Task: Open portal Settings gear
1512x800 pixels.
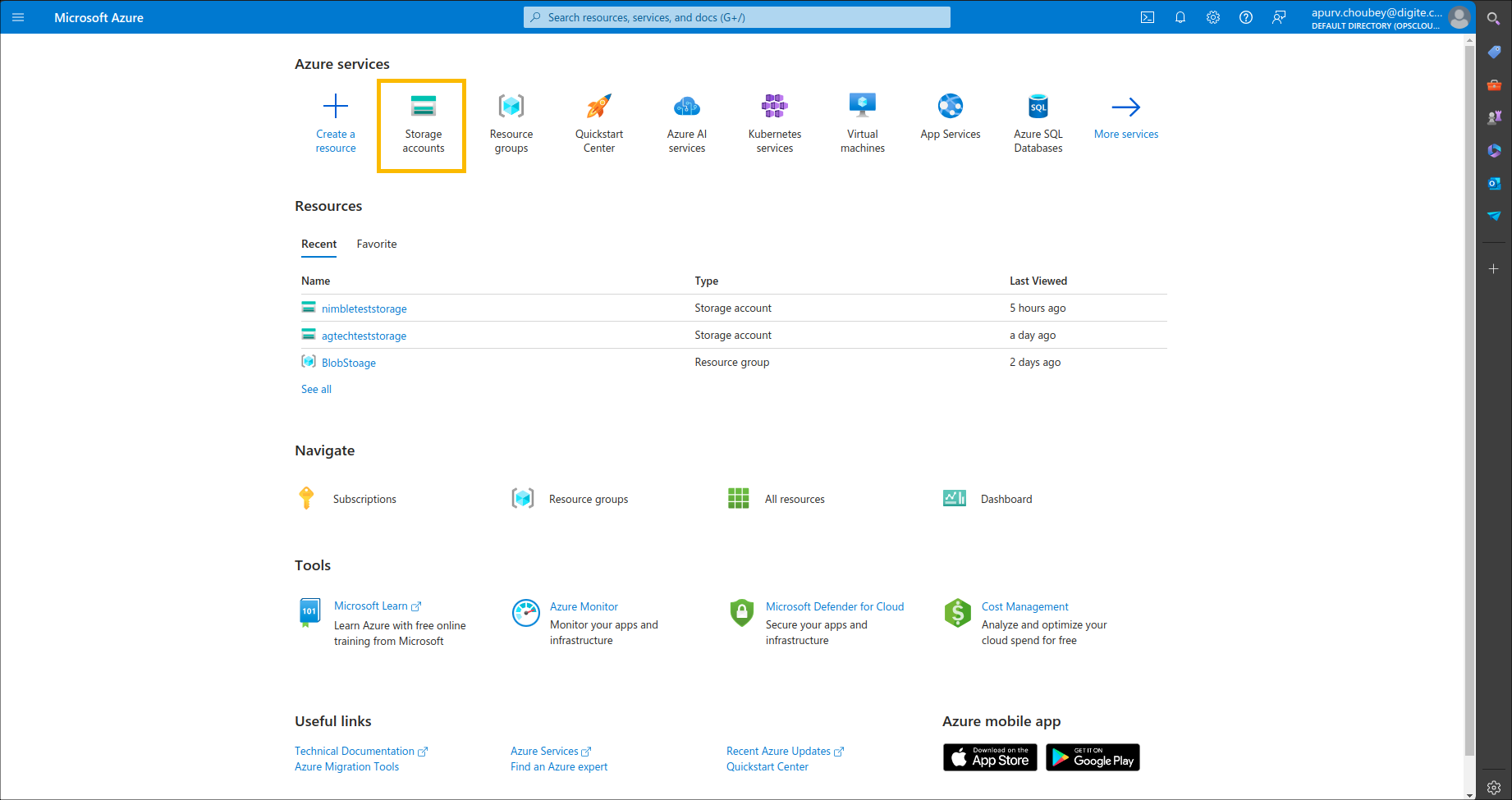Action: [x=1213, y=16]
